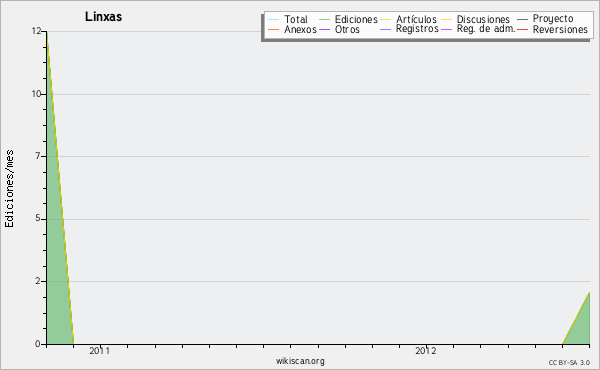Click the 2012 x-axis label
The image size is (600, 370).
[x=426, y=351]
